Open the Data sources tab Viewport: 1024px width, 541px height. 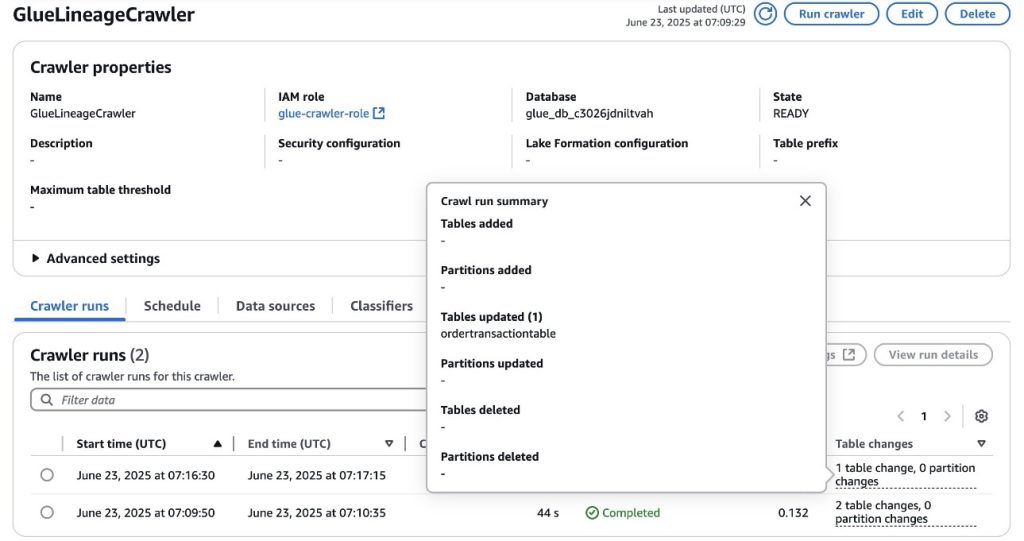[275, 306]
